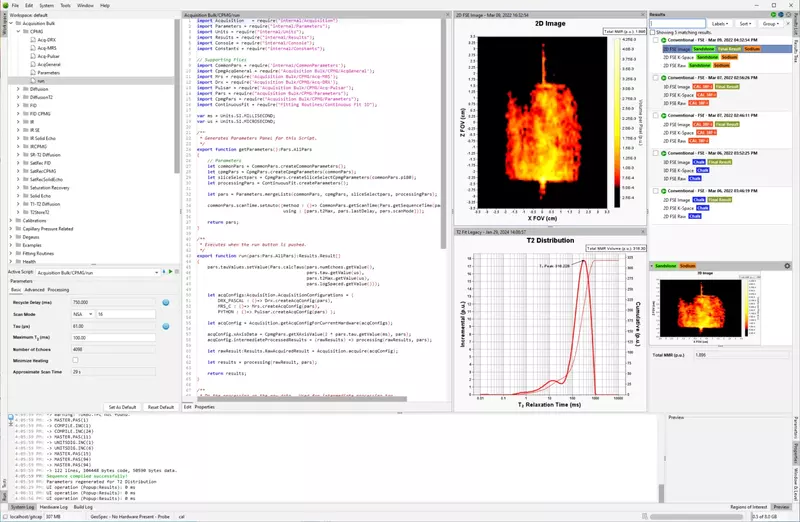Switch to the Advanced parameters tab
Viewport: 800px width, 522px height.
point(35,289)
